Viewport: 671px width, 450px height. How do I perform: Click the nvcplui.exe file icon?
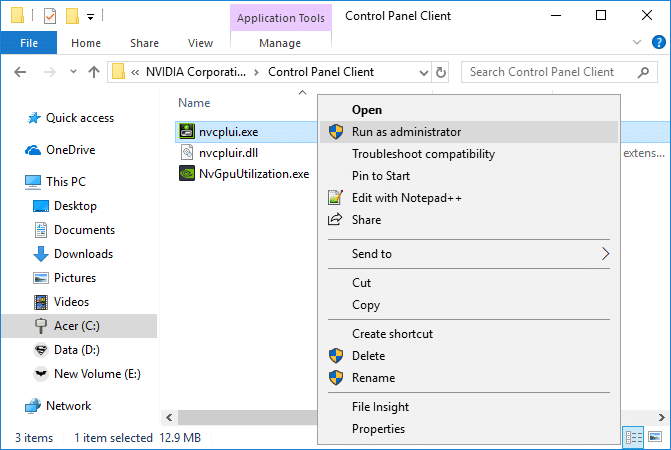point(186,131)
